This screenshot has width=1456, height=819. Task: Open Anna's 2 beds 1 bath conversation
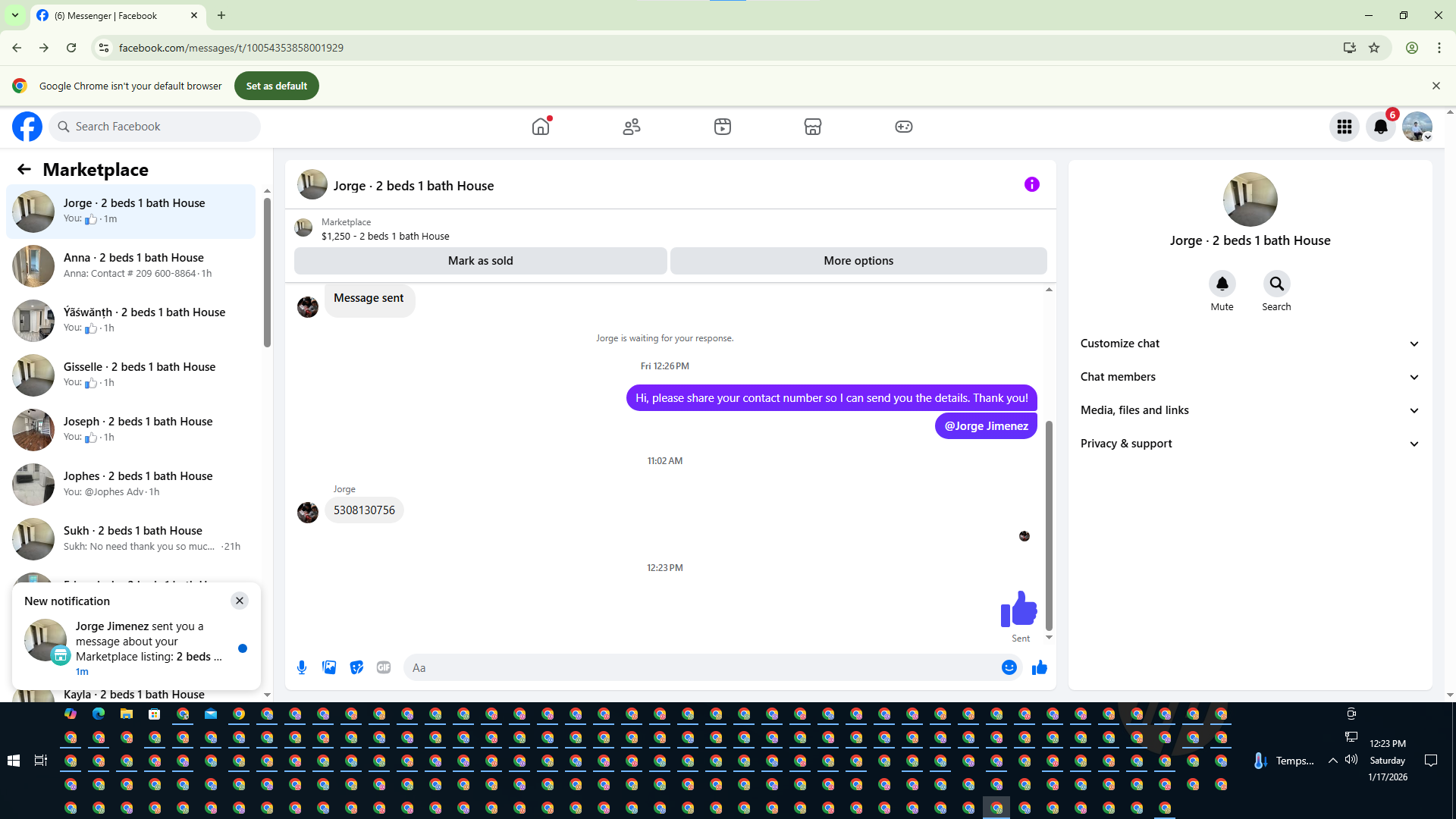click(133, 265)
